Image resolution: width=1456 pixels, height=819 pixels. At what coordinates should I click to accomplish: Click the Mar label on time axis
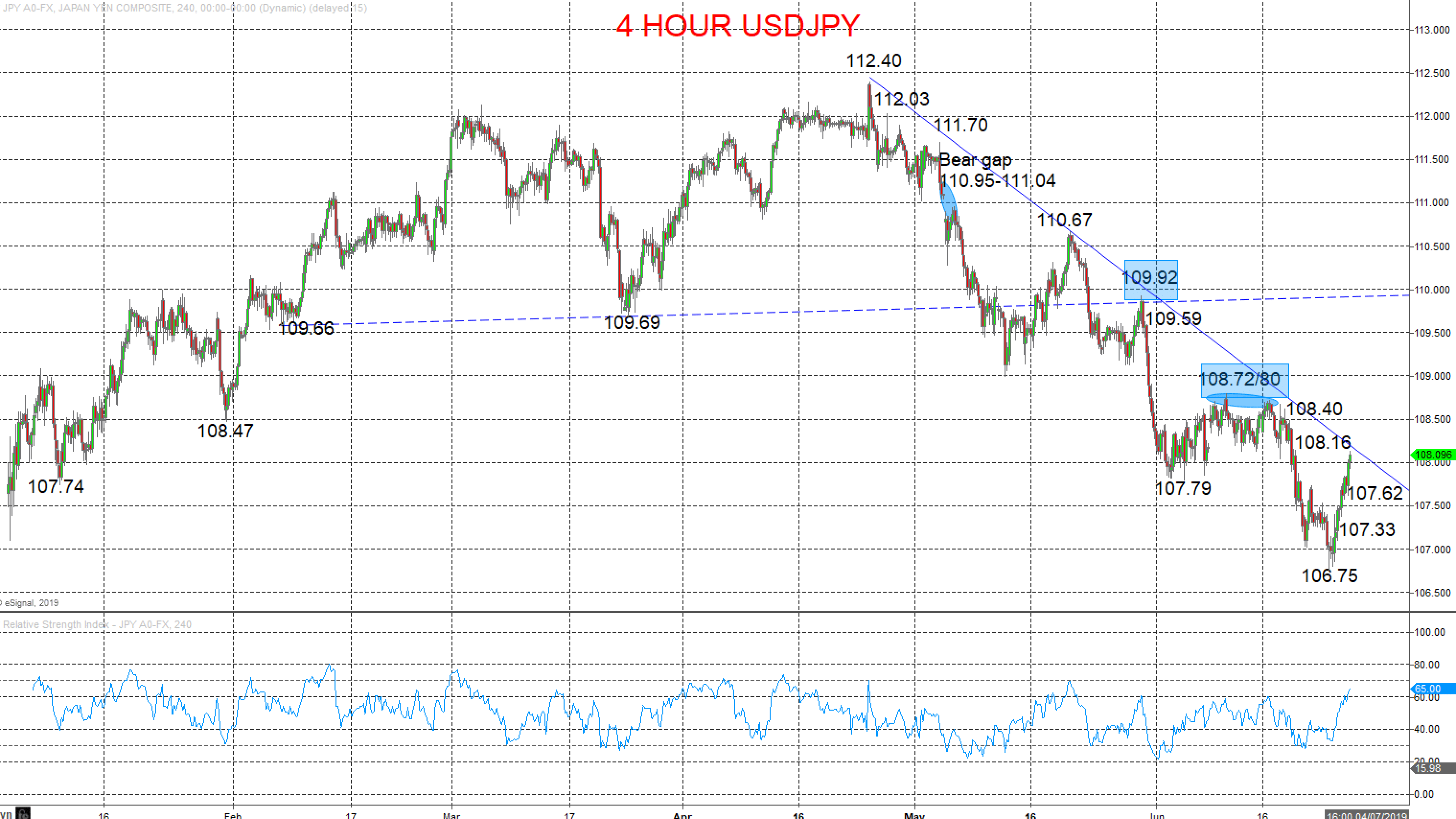click(x=451, y=815)
